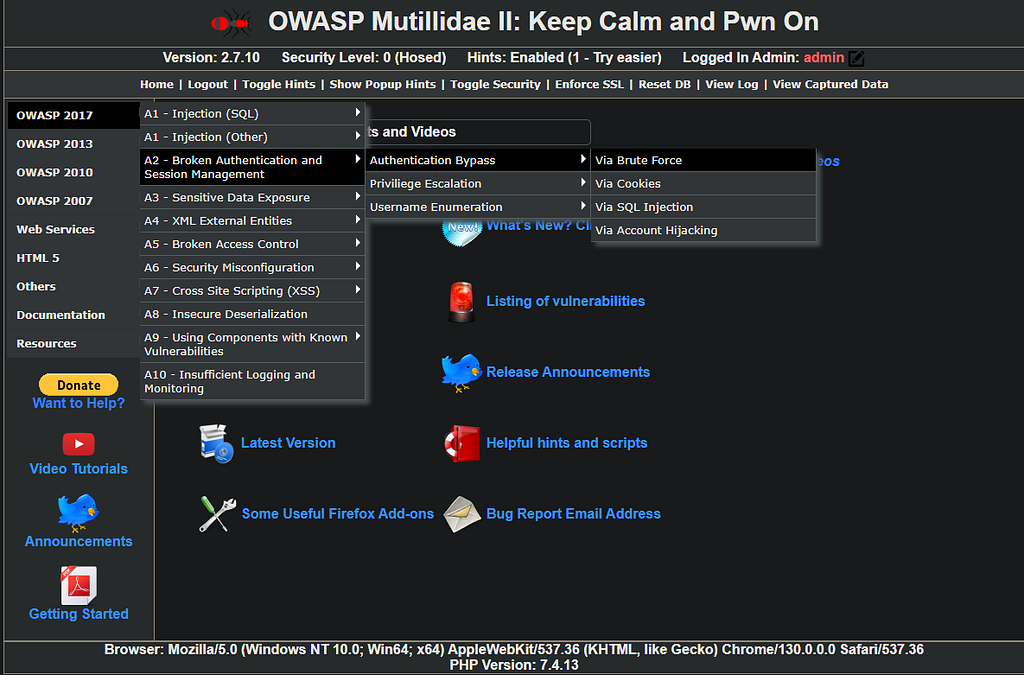The width and height of the screenshot is (1024, 675).
Task: Expand A1 - Injection (SQL) submenu arrow
Action: (x=357, y=113)
